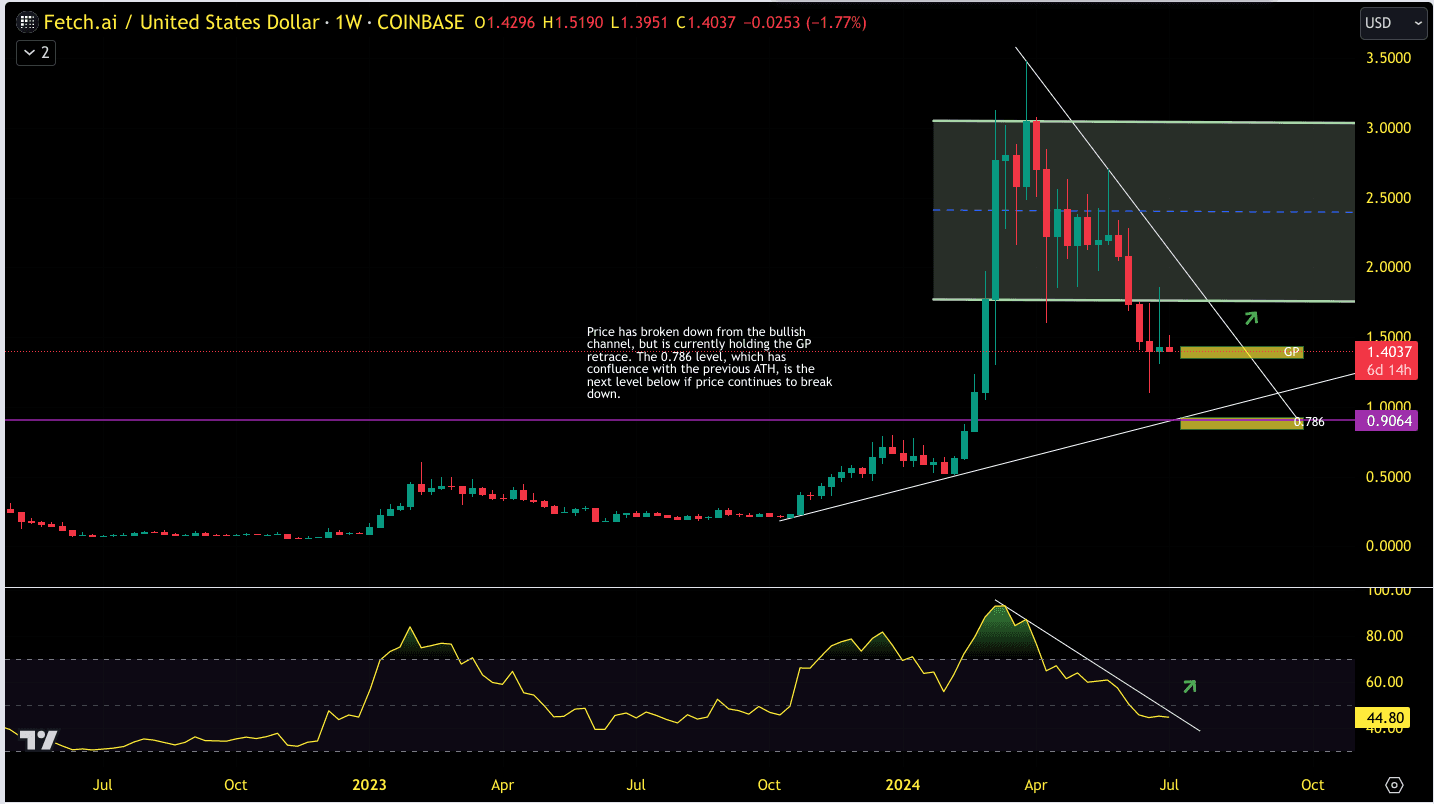
Task: Click the TradingView logo watermark button
Action: [x=39, y=741]
